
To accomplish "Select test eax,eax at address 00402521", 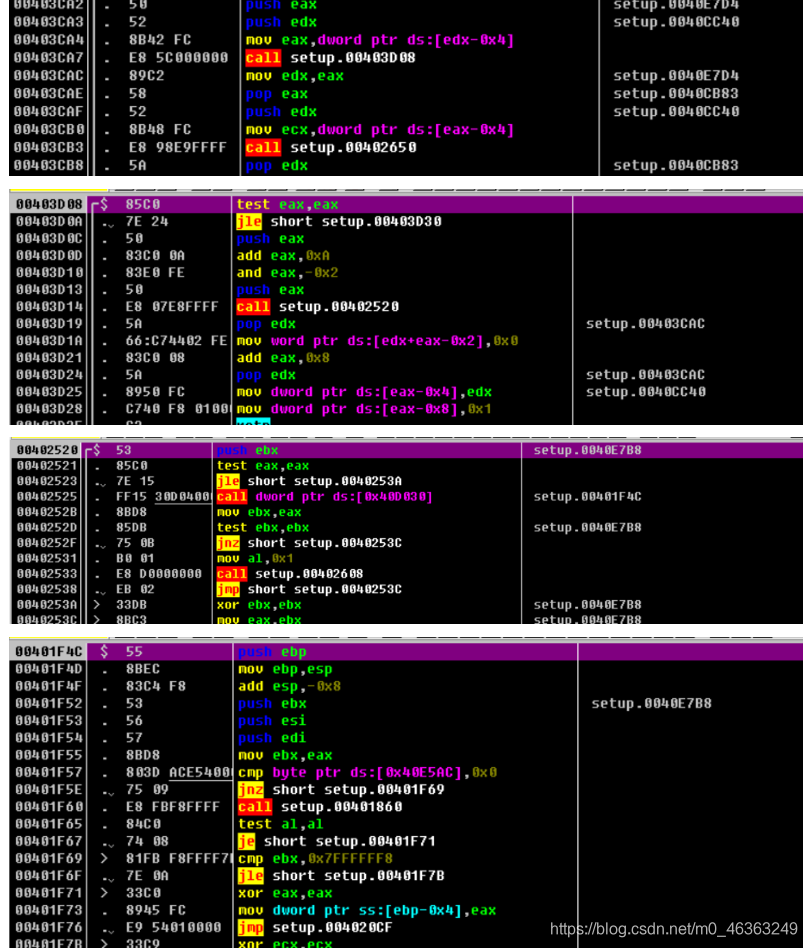I will click(262, 466).
